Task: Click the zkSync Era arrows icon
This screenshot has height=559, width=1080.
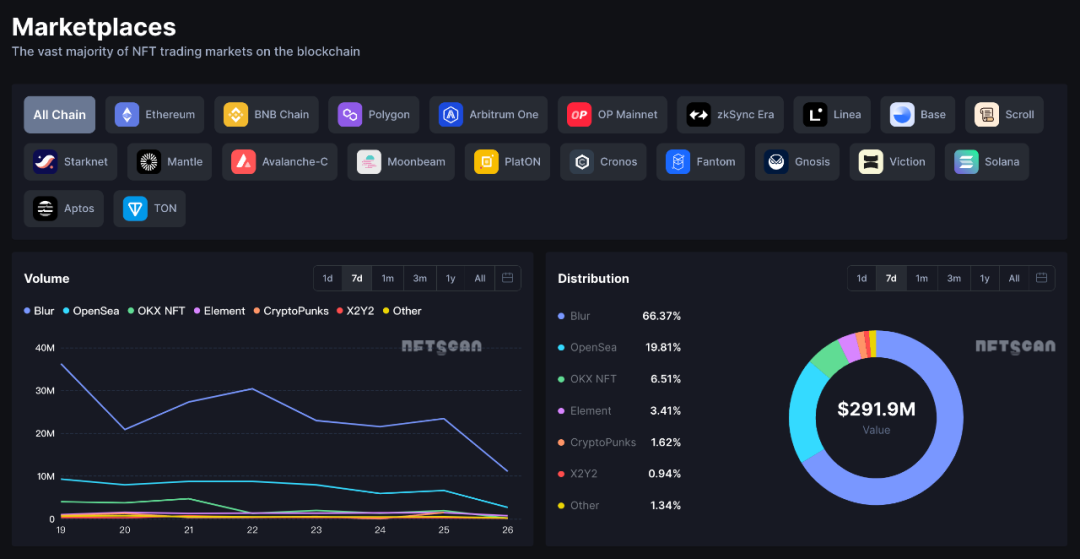Action: [x=698, y=114]
